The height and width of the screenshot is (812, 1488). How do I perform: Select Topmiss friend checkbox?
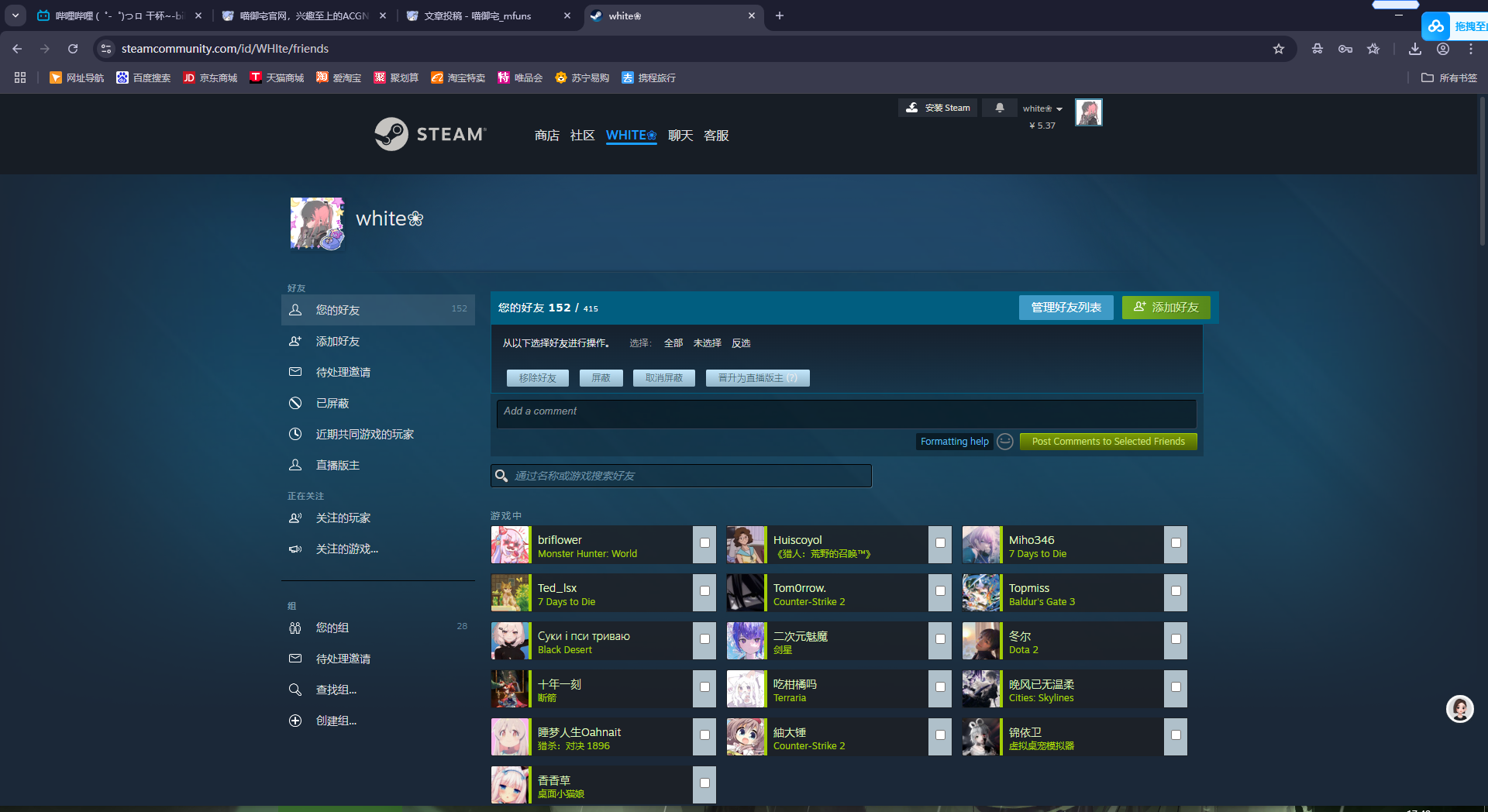(x=1176, y=591)
